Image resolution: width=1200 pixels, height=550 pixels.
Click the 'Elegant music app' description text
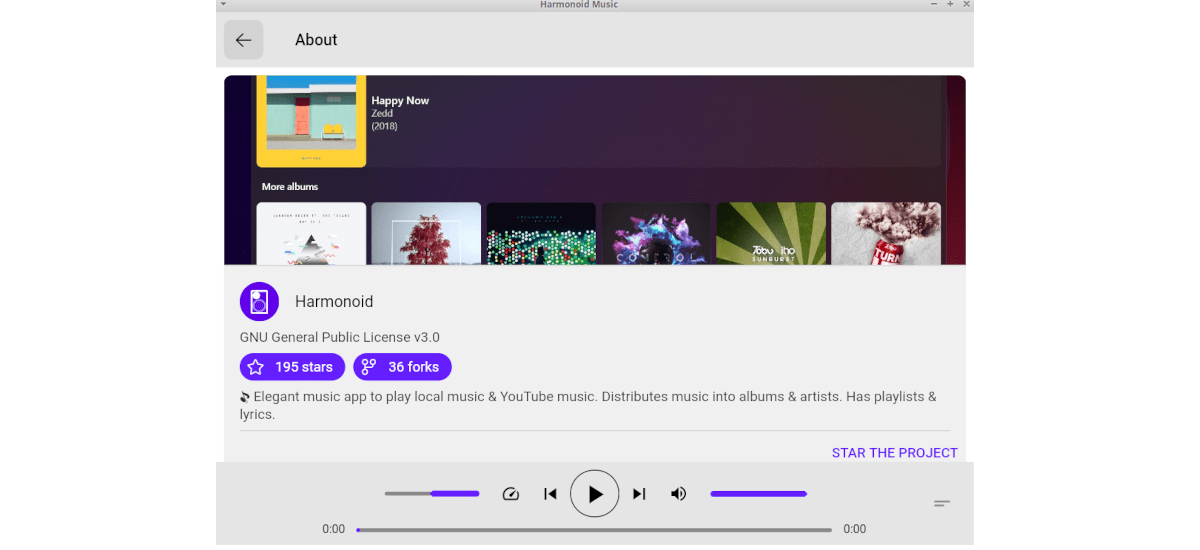tap(588, 405)
